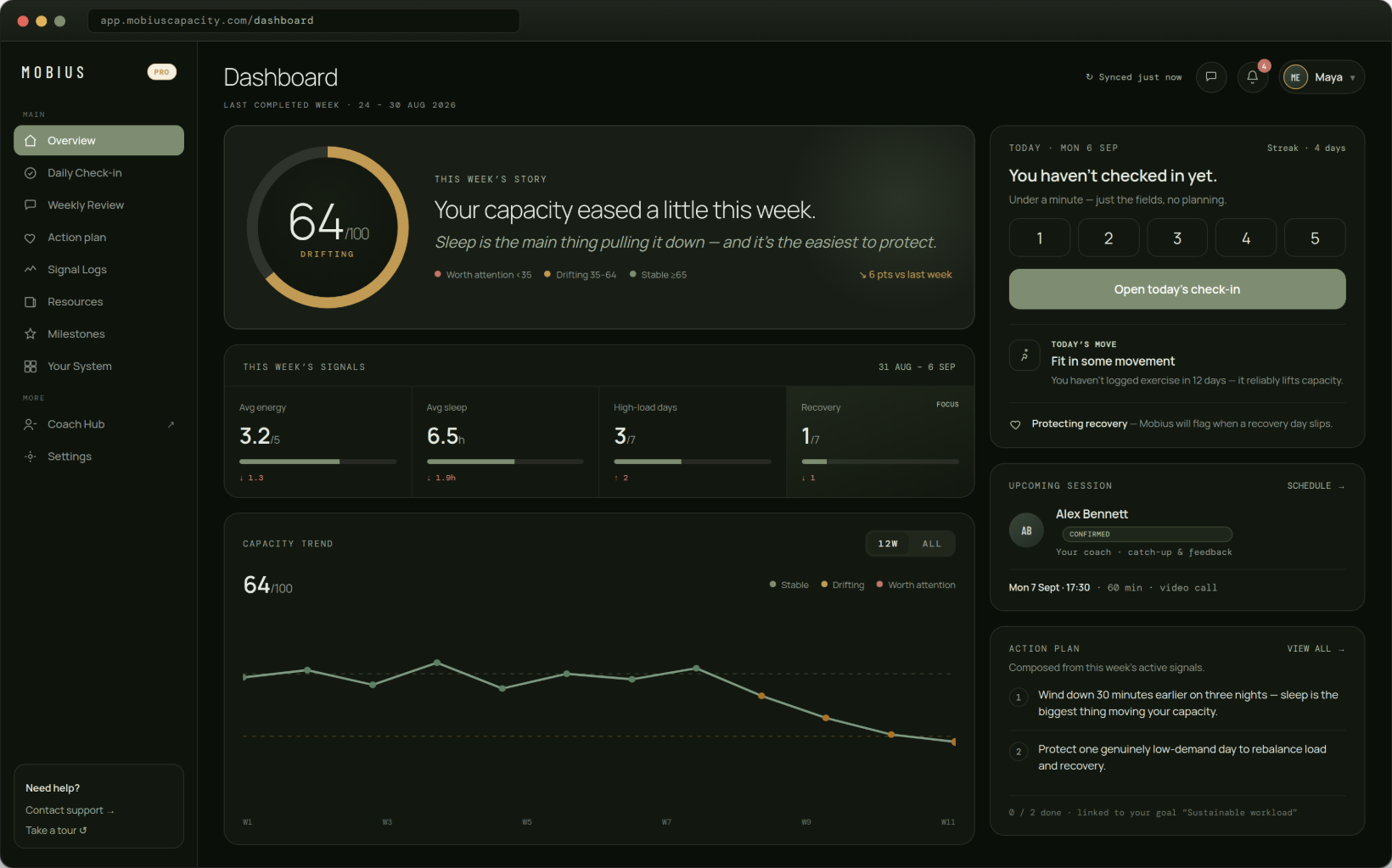Click the Avg sleep progress bar

[x=505, y=462]
